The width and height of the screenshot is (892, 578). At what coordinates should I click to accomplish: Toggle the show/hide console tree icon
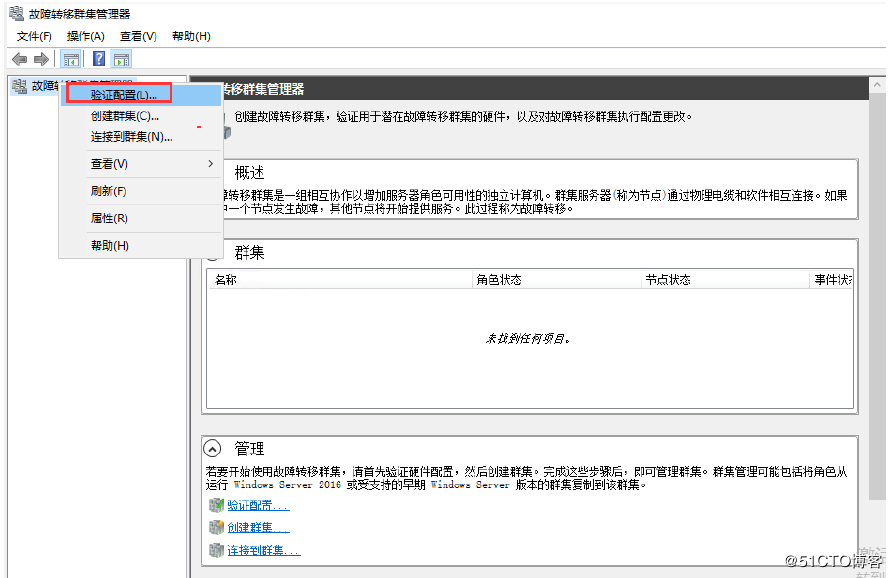click(x=70, y=58)
